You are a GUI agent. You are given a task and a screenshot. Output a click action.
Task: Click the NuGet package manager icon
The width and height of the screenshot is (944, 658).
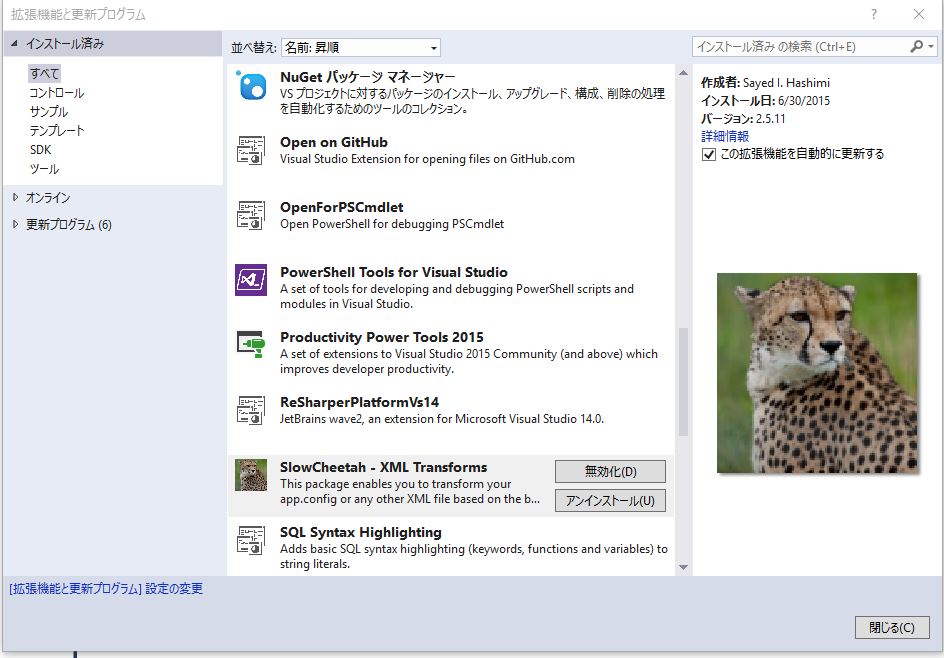[252, 85]
